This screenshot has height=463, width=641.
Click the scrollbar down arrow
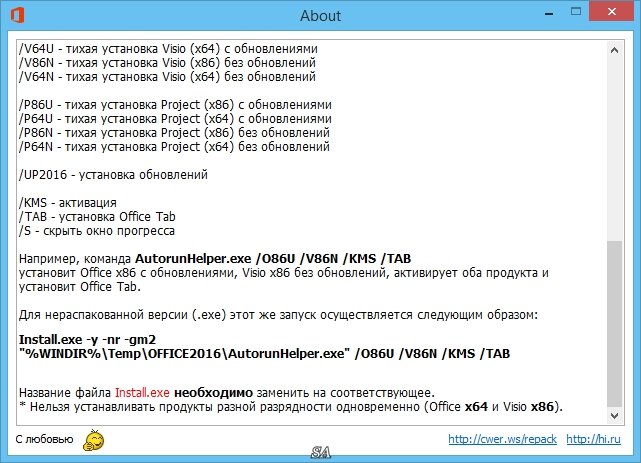pos(614,416)
